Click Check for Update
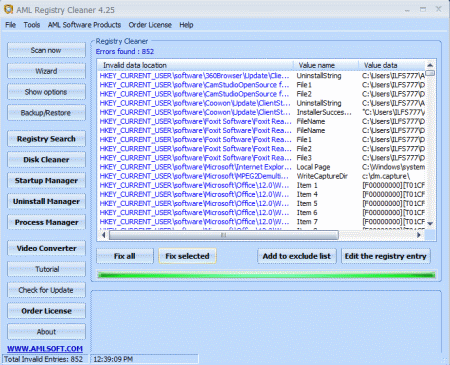 [46, 290]
